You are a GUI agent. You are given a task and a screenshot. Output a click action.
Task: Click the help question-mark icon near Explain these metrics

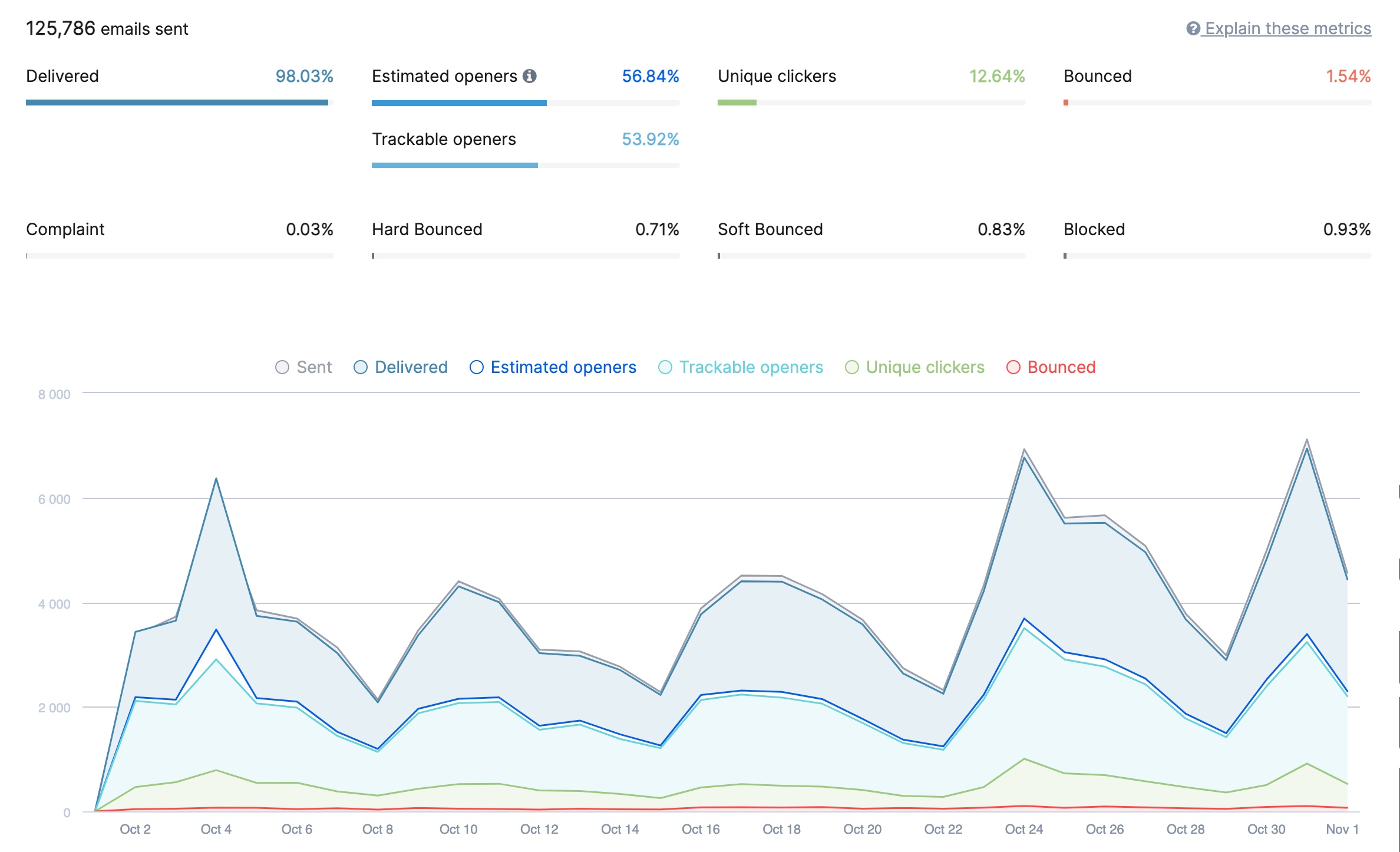1193,28
